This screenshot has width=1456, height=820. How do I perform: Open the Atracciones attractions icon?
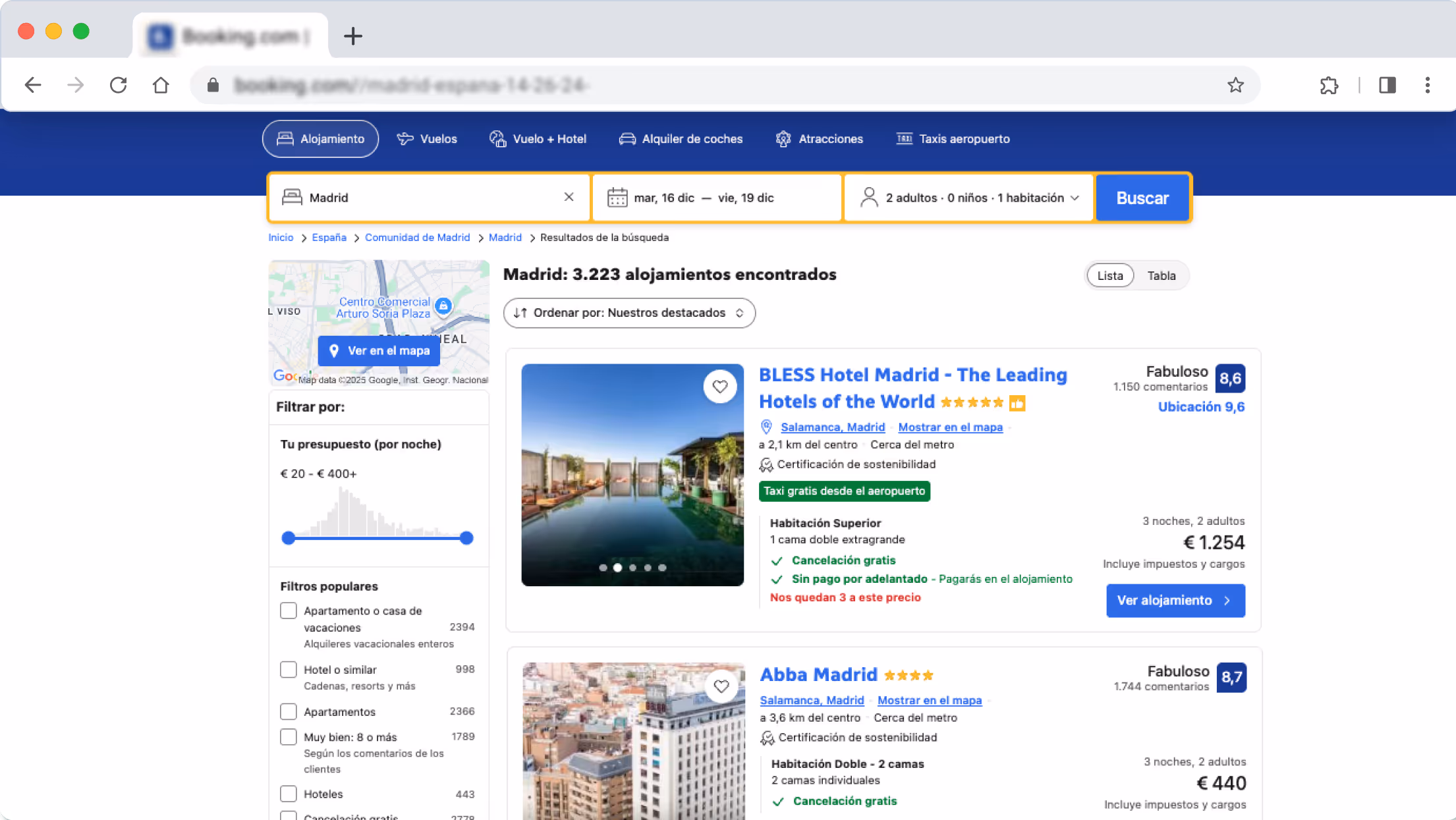(783, 139)
